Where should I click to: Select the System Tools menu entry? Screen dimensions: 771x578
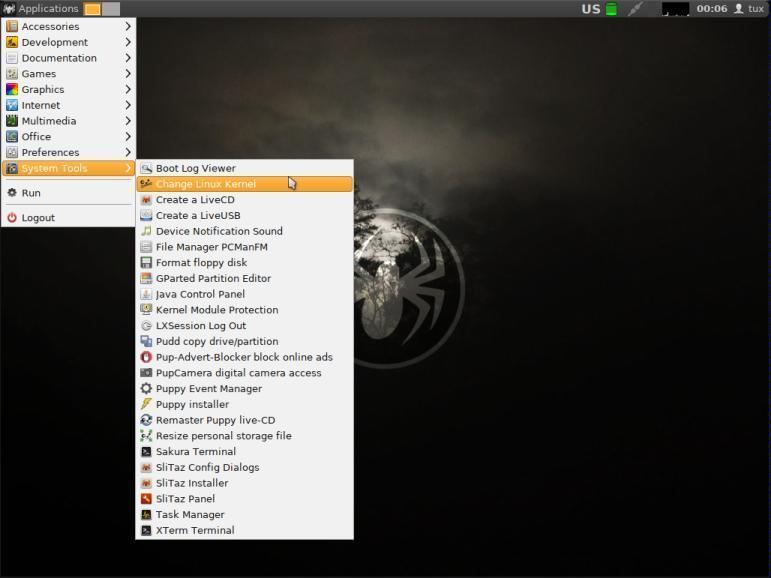pyautogui.click(x=68, y=168)
